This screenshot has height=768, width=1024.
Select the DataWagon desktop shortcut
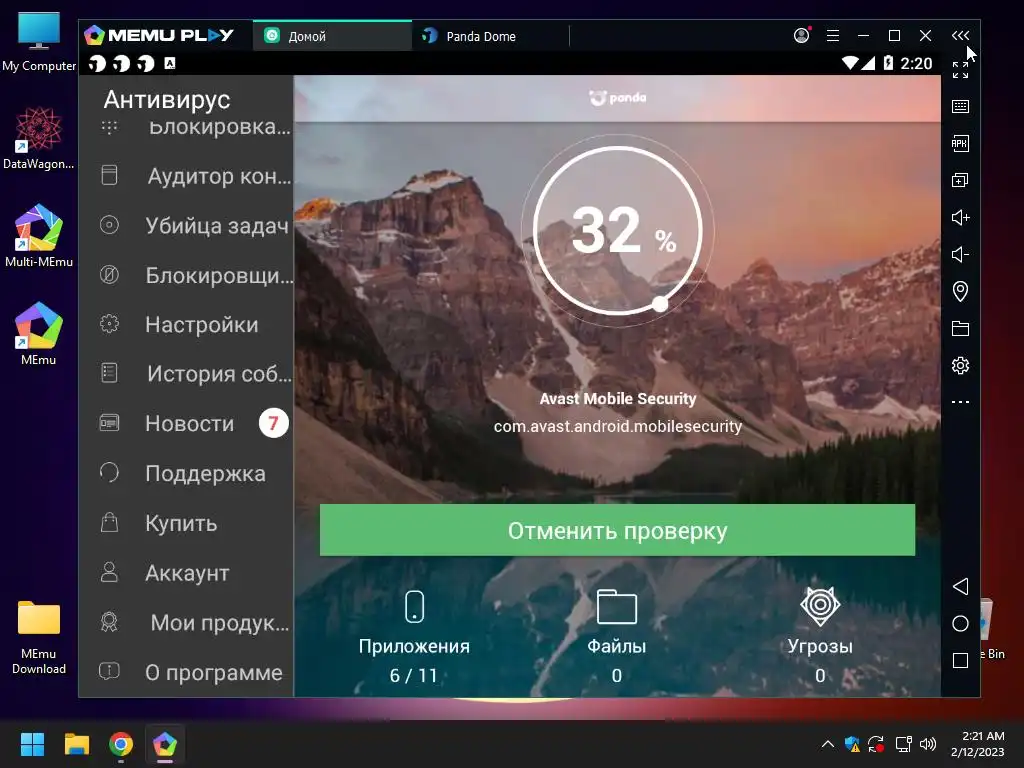point(39,138)
